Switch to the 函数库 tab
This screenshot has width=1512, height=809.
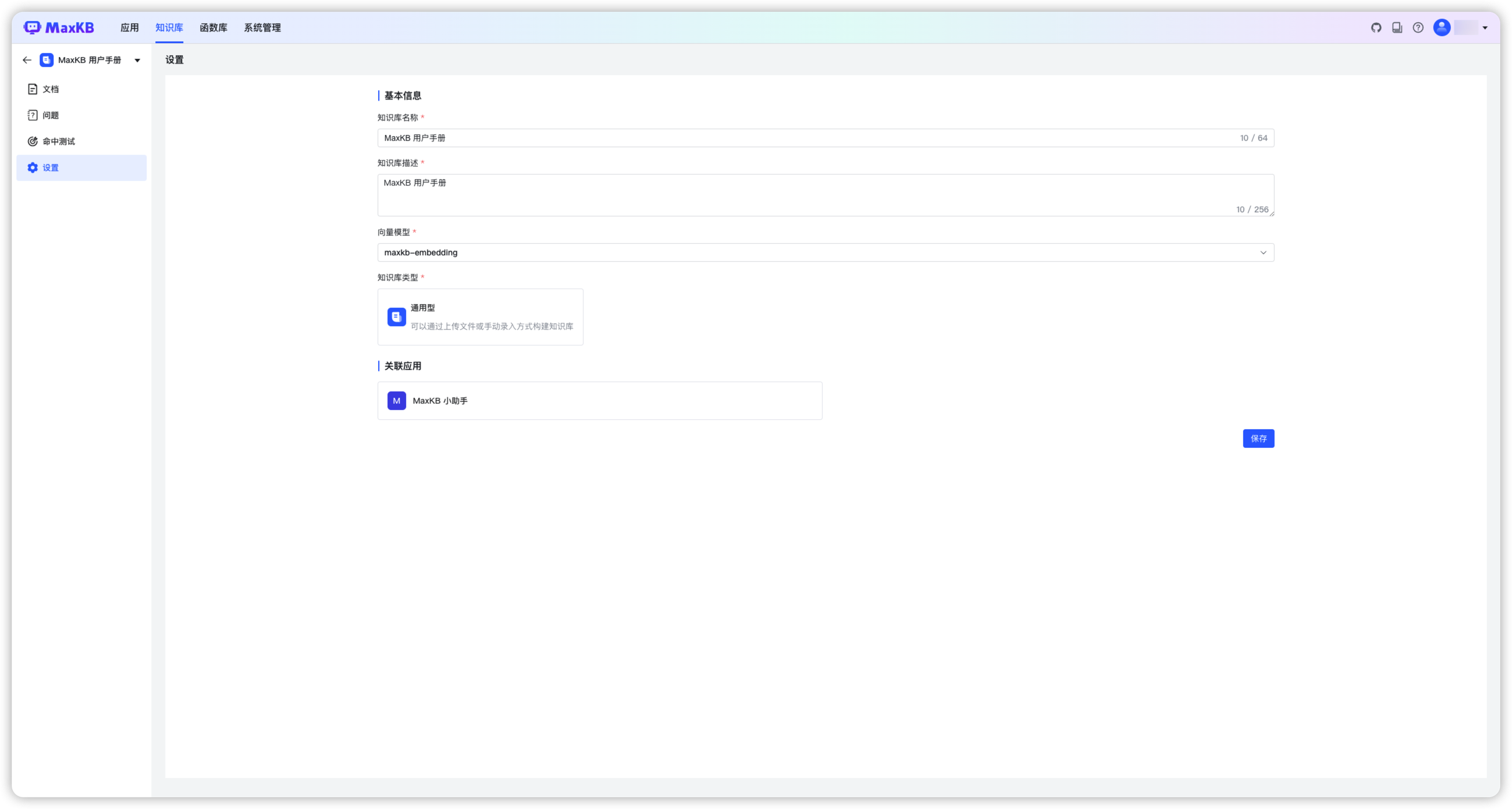pyautogui.click(x=213, y=27)
